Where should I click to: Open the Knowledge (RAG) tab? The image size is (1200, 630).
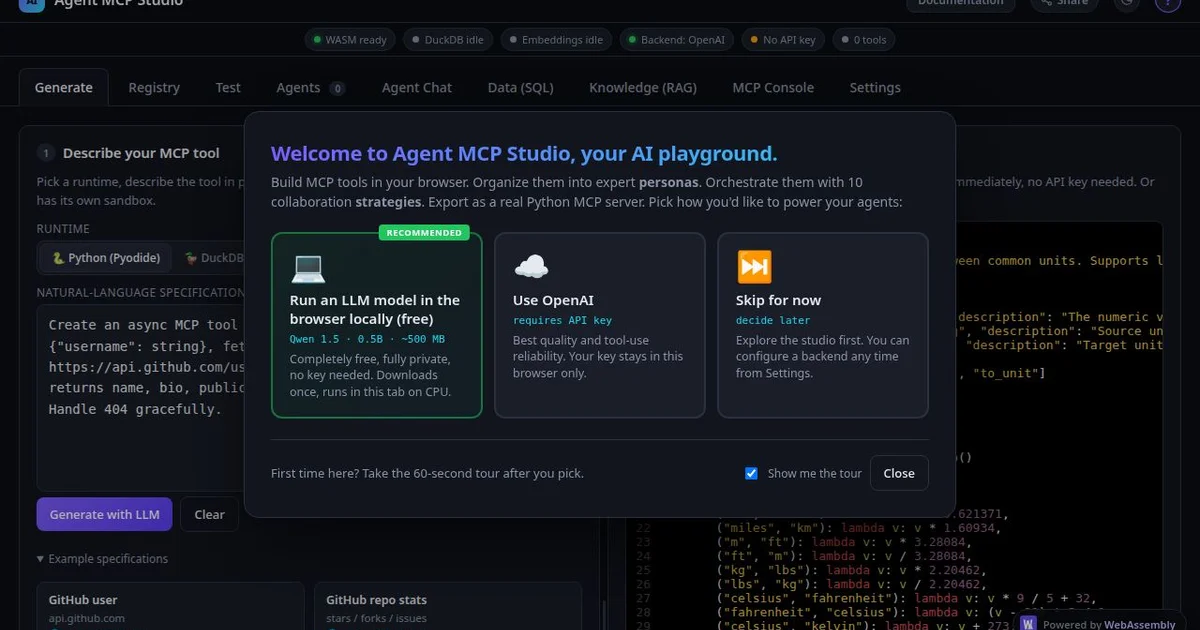pyautogui.click(x=643, y=88)
